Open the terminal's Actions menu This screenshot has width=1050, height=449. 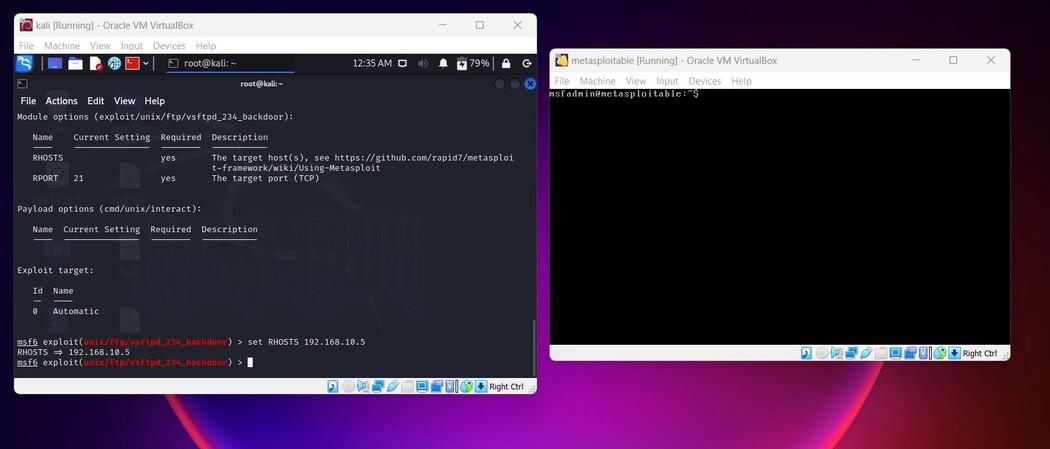(x=62, y=101)
